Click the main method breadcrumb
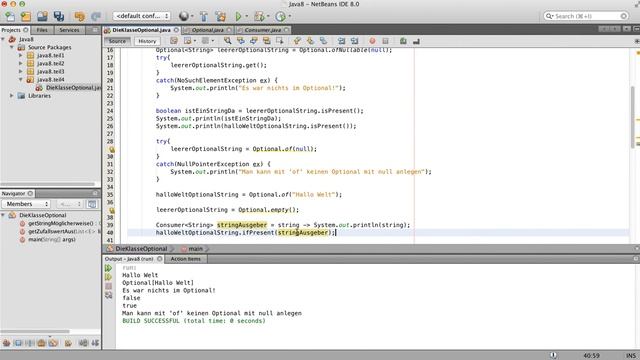Image resolution: width=640 pixels, height=360 pixels. tap(192, 249)
